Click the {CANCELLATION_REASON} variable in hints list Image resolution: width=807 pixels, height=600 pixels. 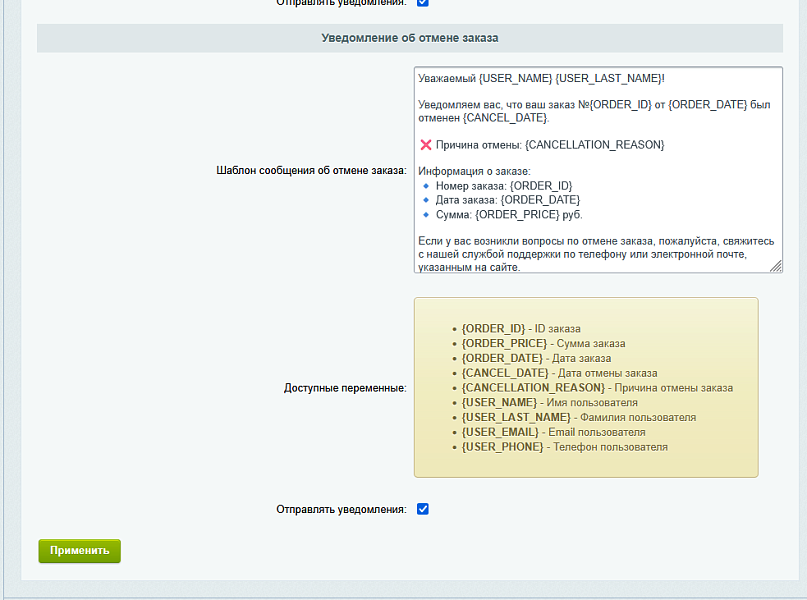tap(533, 387)
